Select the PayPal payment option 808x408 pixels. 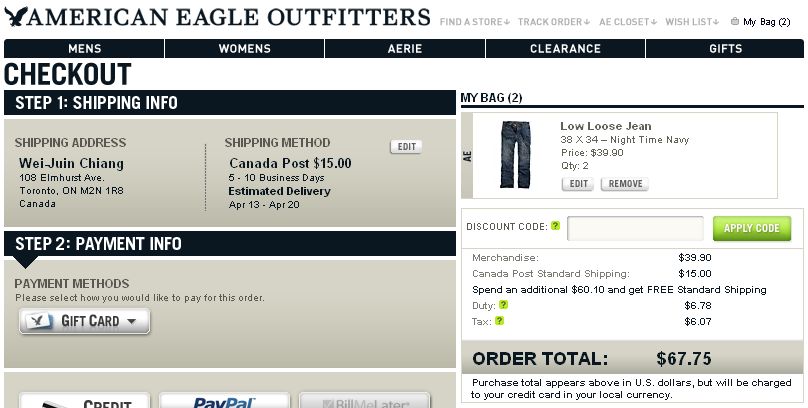coord(224,400)
